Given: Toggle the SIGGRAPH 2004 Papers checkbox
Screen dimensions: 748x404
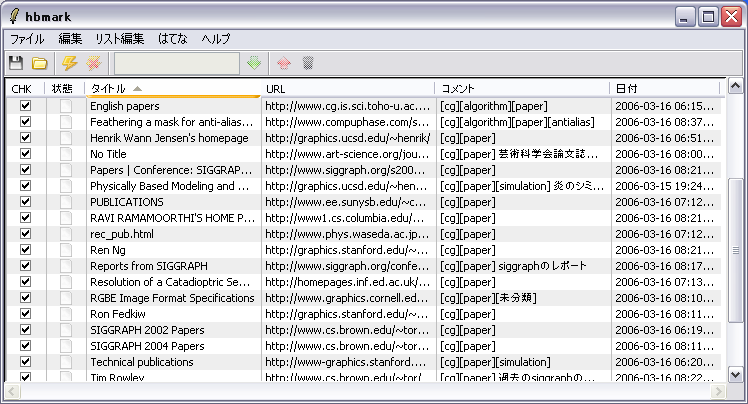Looking at the screenshot, I should click(25, 346).
